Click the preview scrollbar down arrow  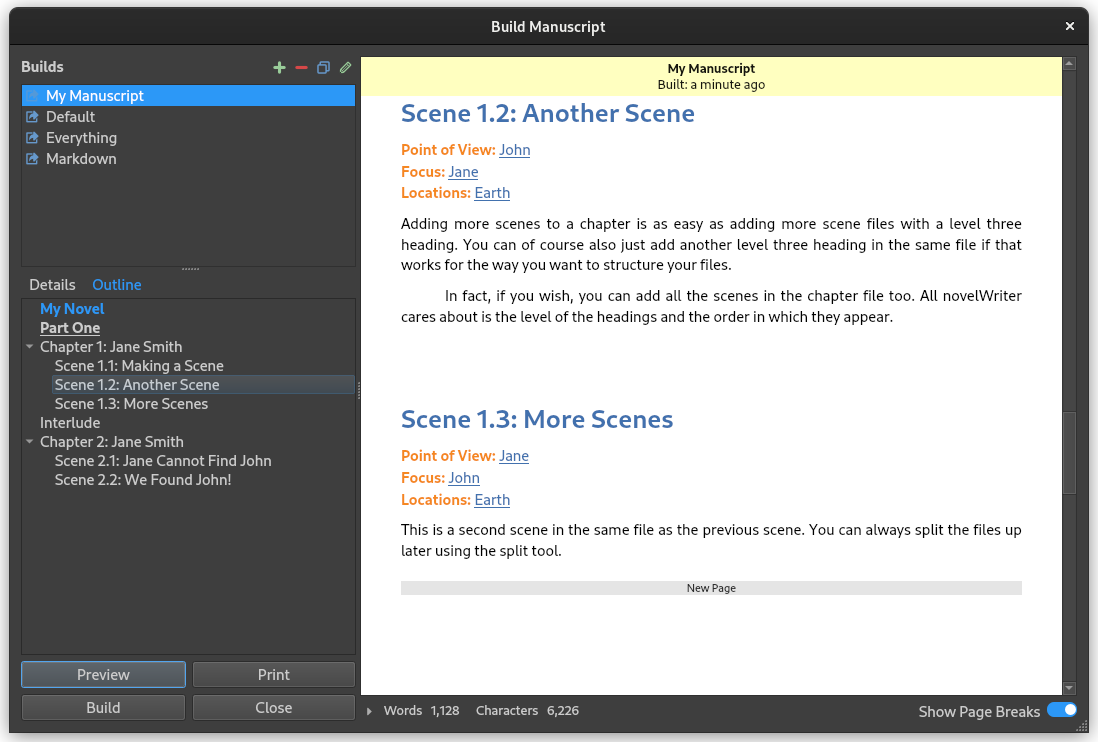click(x=1069, y=688)
